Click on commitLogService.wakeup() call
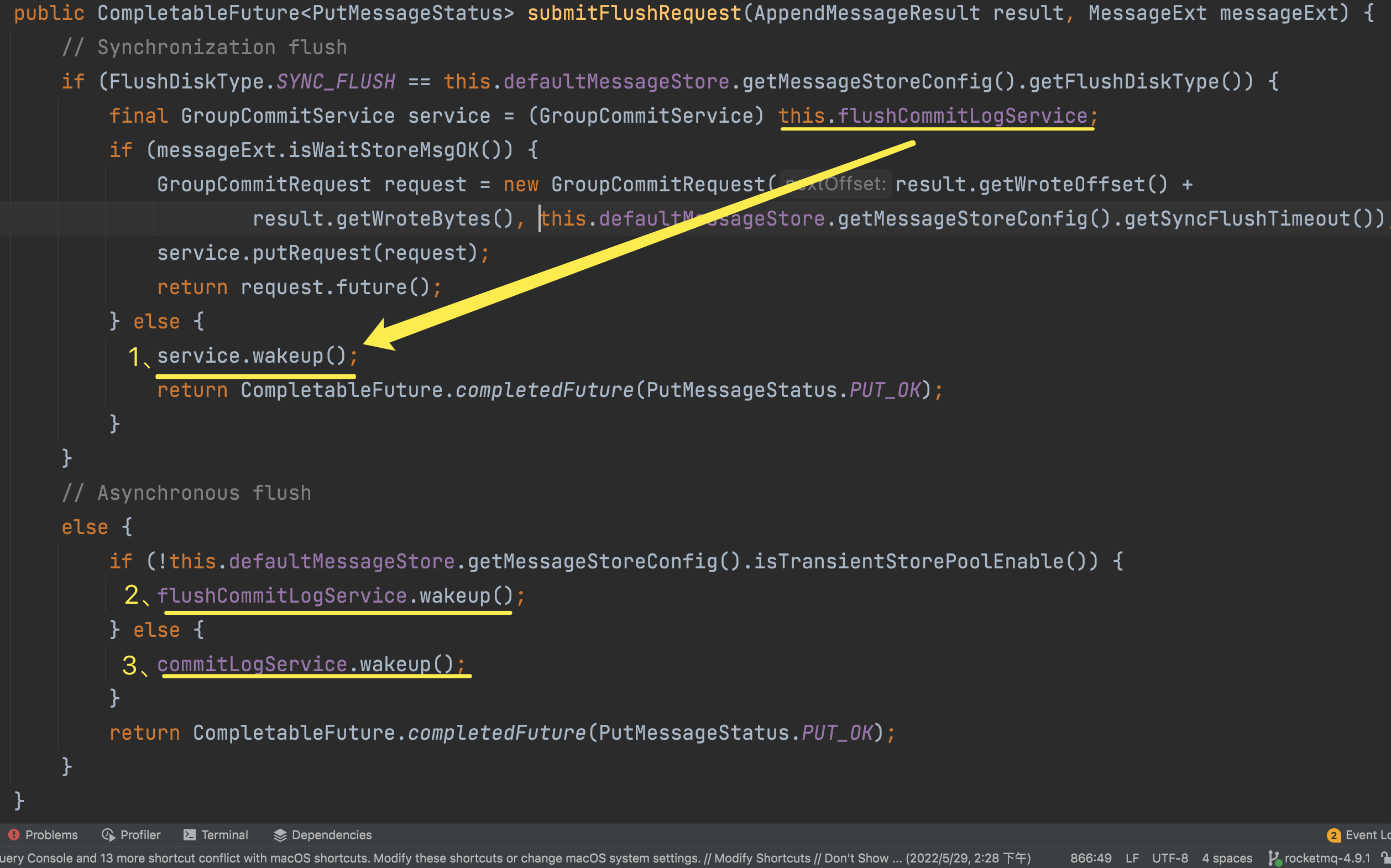1391x868 pixels. point(305,663)
